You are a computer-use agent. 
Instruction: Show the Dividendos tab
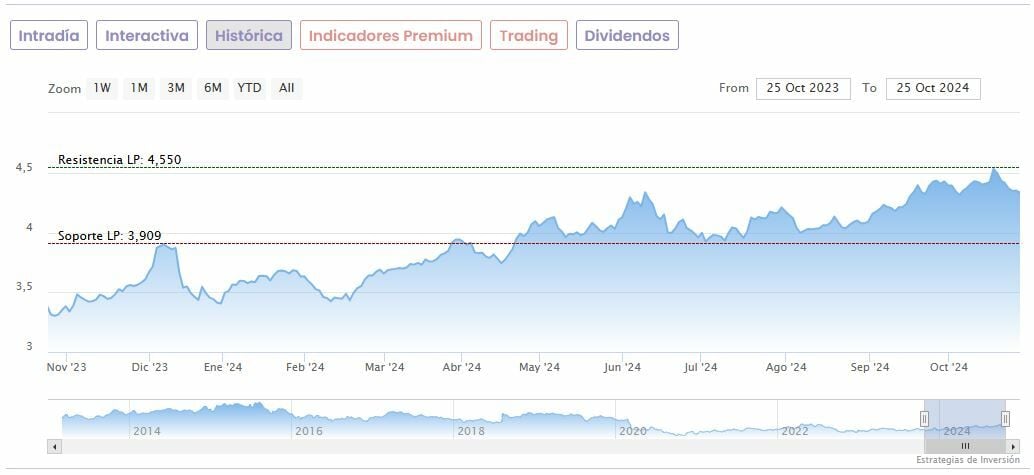(627, 36)
